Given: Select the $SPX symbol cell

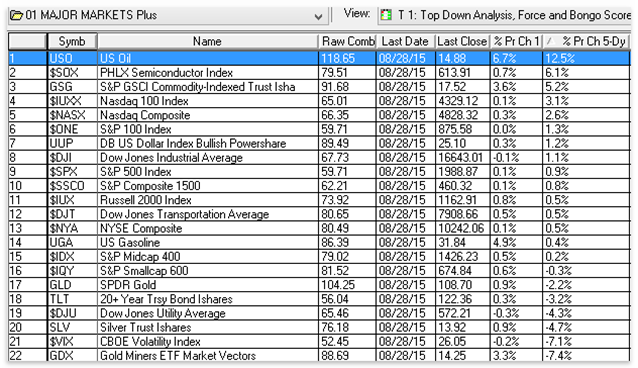Looking at the screenshot, I should 72,171.
